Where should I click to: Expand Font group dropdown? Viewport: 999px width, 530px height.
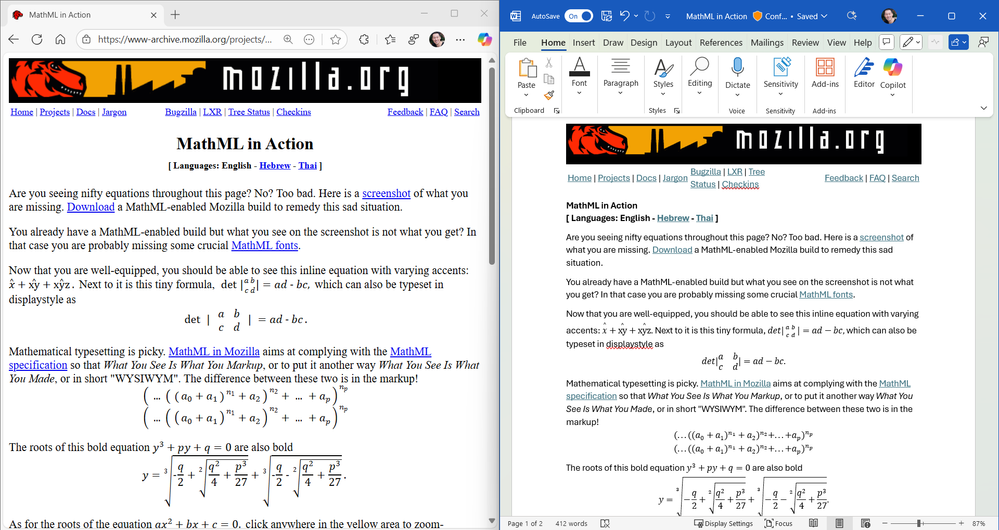(x=579, y=93)
